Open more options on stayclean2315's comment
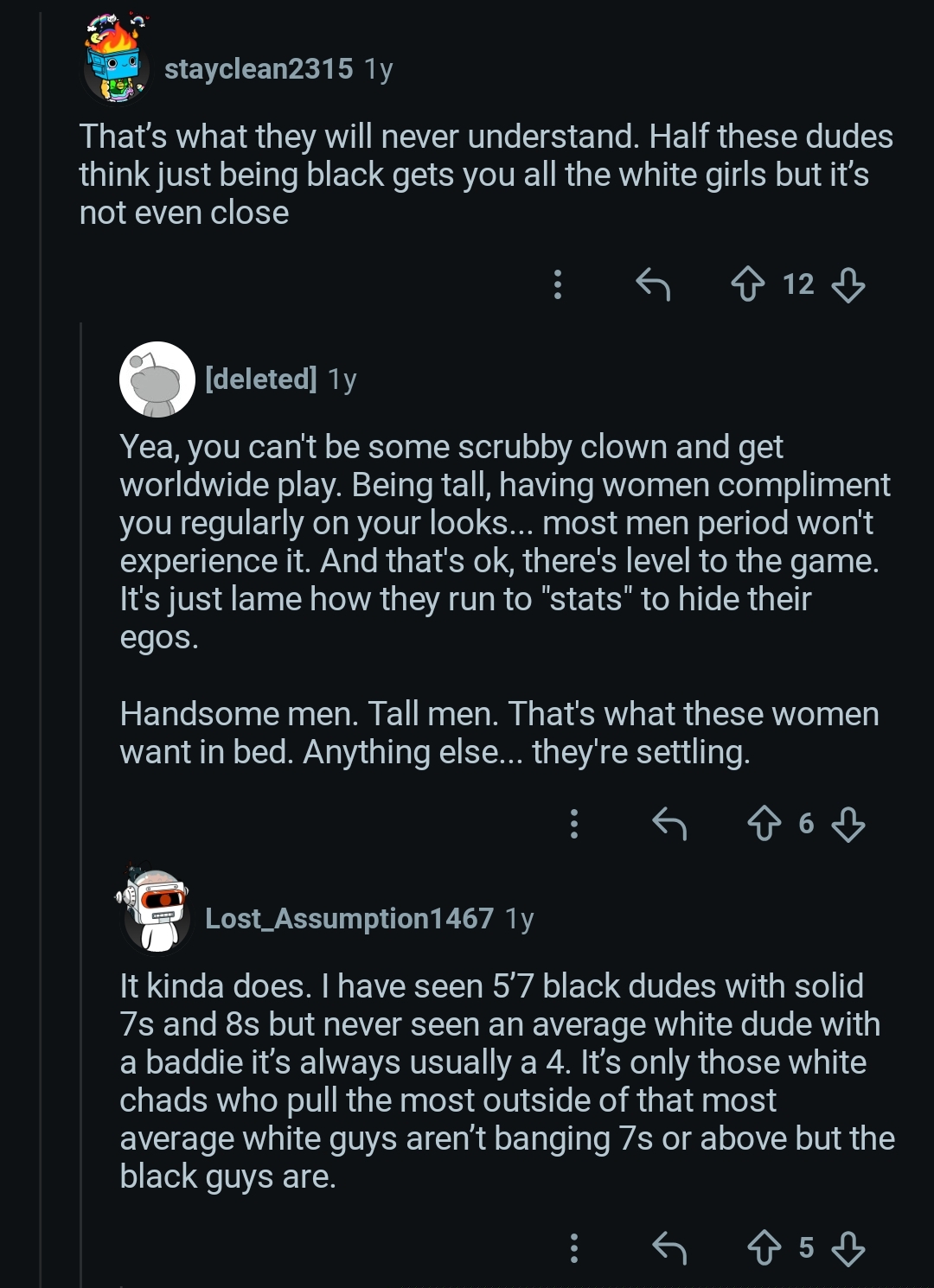This screenshot has width=934, height=1288. [558, 284]
